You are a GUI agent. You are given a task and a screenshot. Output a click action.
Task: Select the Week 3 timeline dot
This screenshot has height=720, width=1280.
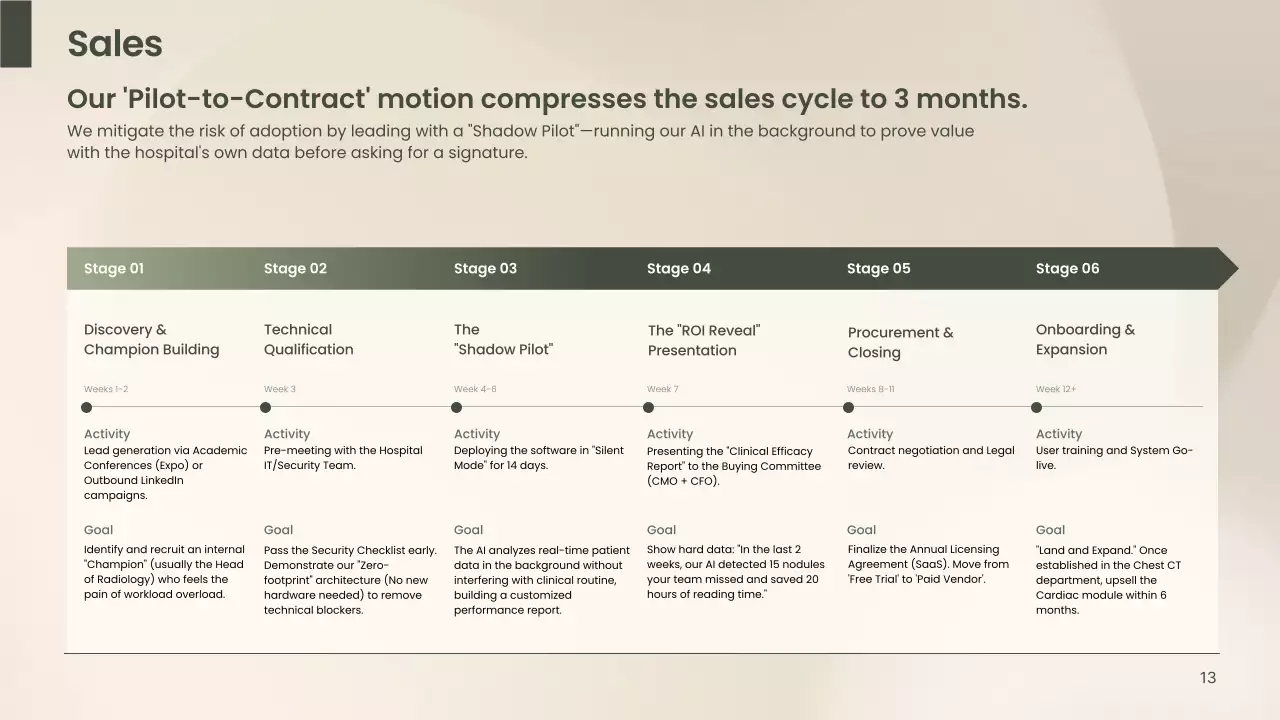click(x=265, y=407)
